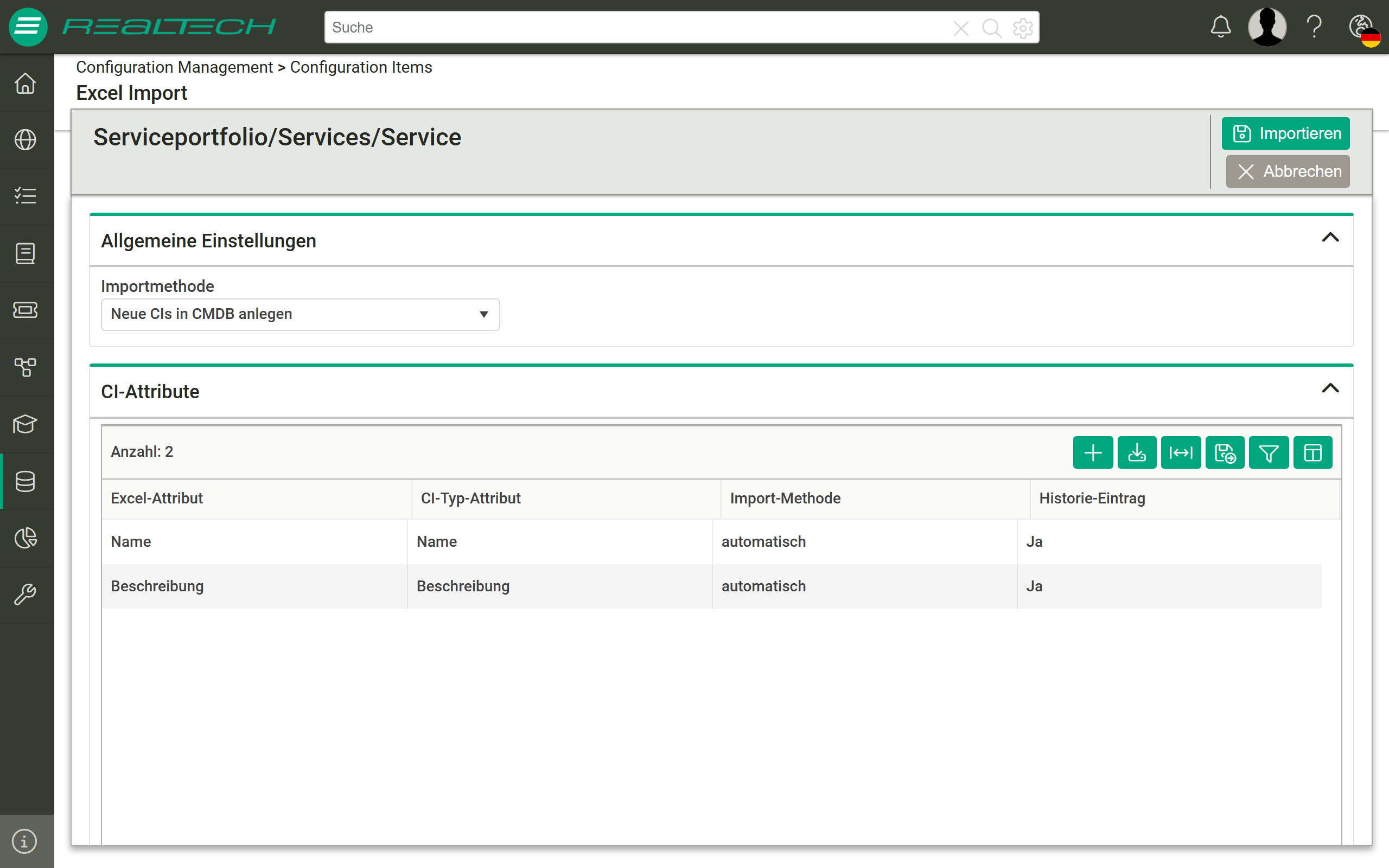Collapse the Allgemeine Einstellungen section

(1330, 238)
